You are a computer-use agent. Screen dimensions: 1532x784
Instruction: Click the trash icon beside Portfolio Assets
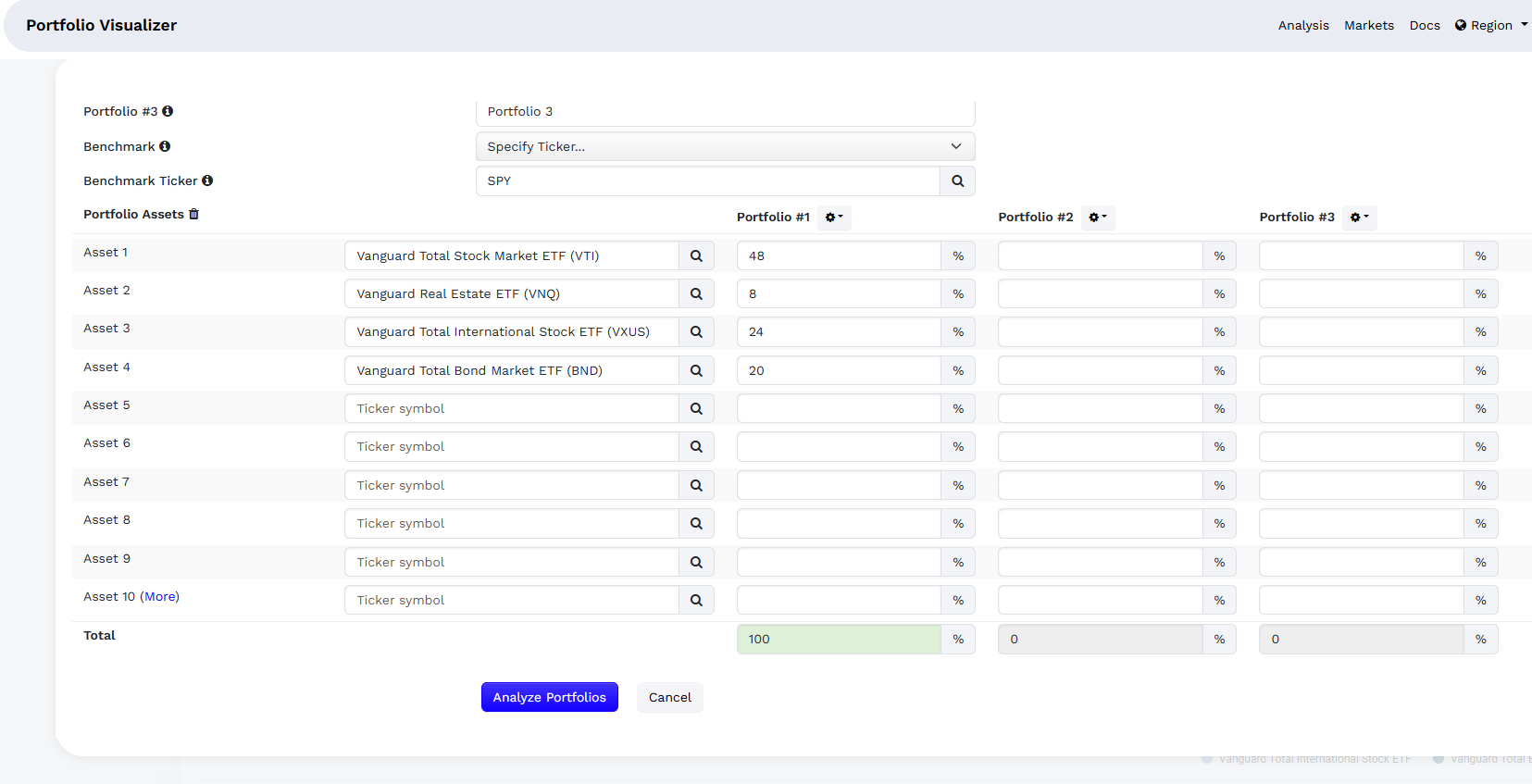(x=193, y=215)
